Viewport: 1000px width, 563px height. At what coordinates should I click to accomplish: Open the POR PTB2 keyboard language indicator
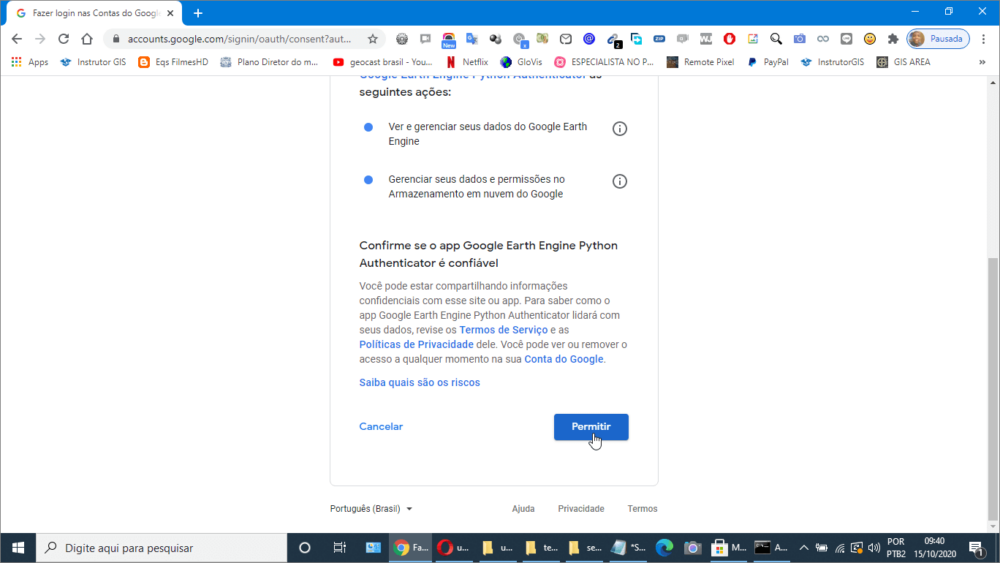(896, 548)
